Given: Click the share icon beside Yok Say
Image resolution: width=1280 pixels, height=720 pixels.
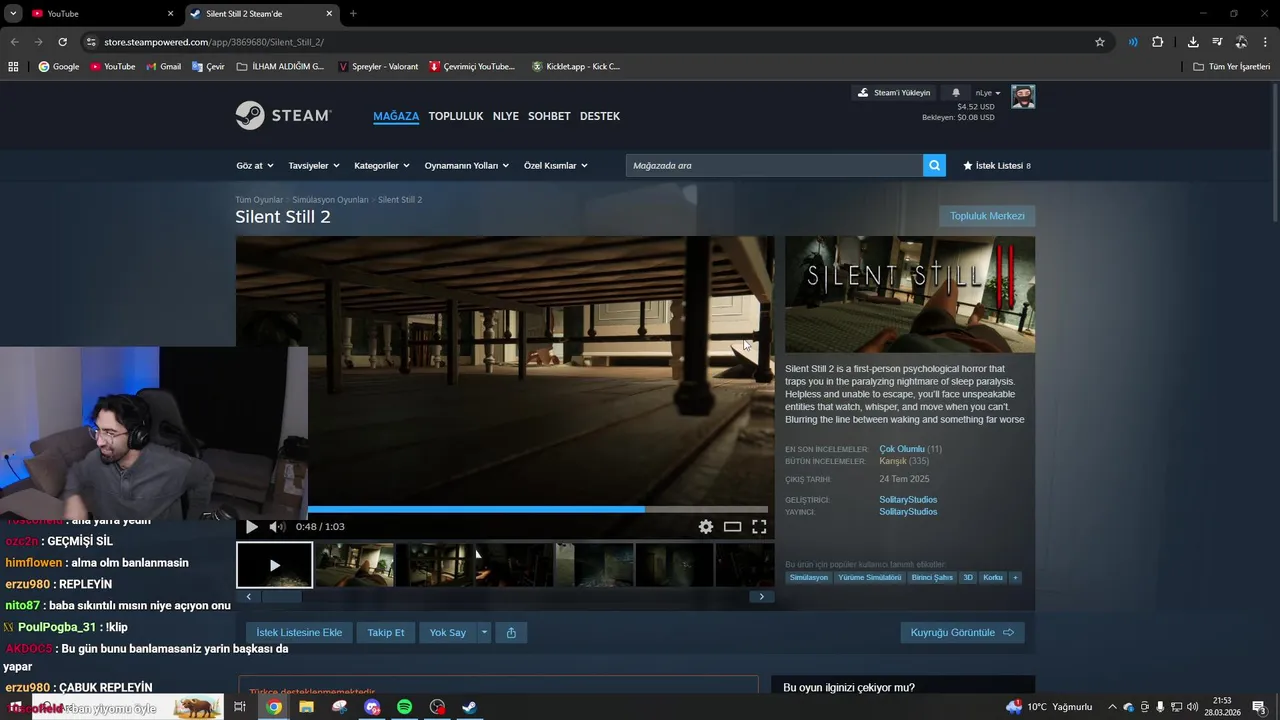Looking at the screenshot, I should (x=511, y=633).
